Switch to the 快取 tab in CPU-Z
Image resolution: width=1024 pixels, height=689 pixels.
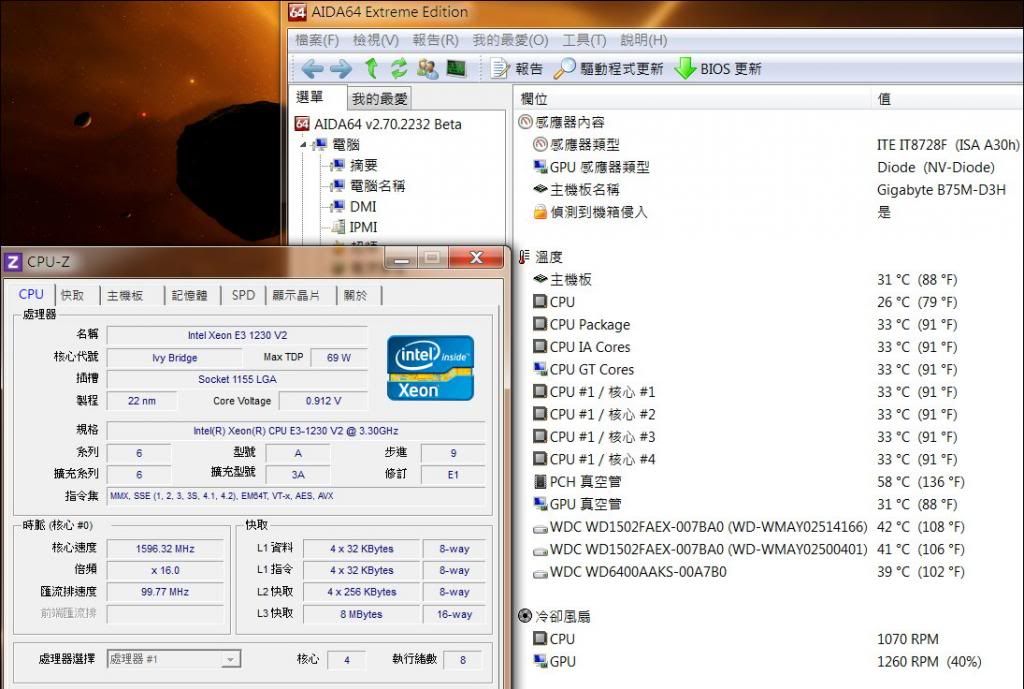pos(72,295)
